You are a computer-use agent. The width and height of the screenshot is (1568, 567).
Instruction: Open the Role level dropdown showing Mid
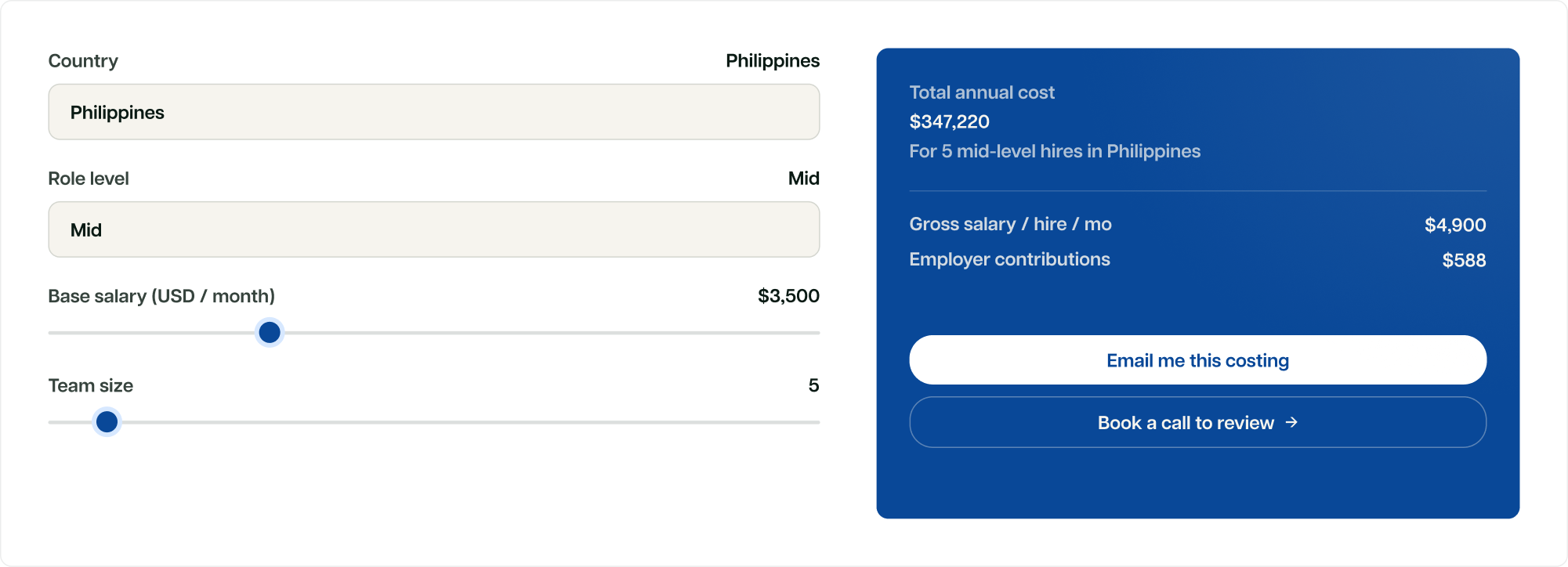434,229
